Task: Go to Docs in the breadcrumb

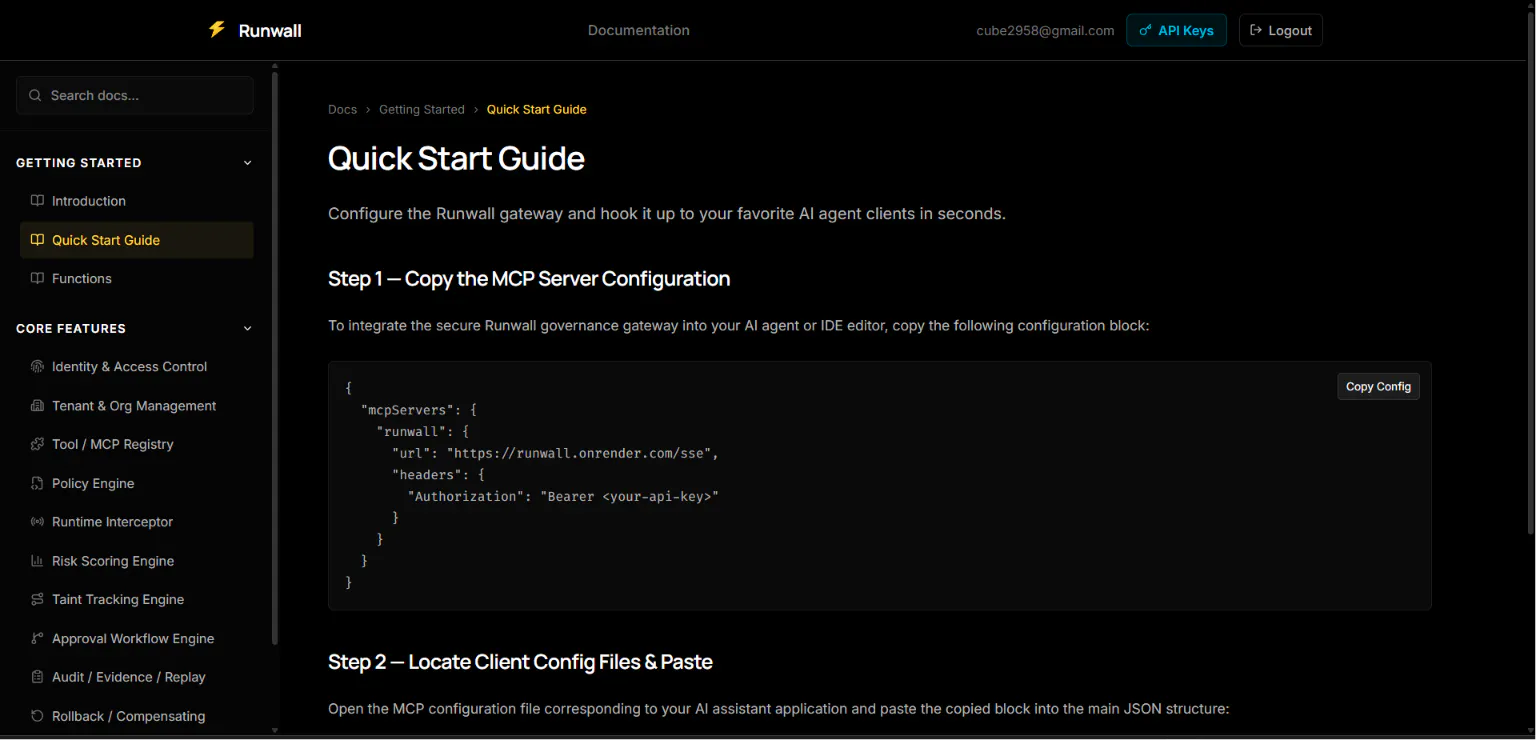Action: [x=342, y=110]
